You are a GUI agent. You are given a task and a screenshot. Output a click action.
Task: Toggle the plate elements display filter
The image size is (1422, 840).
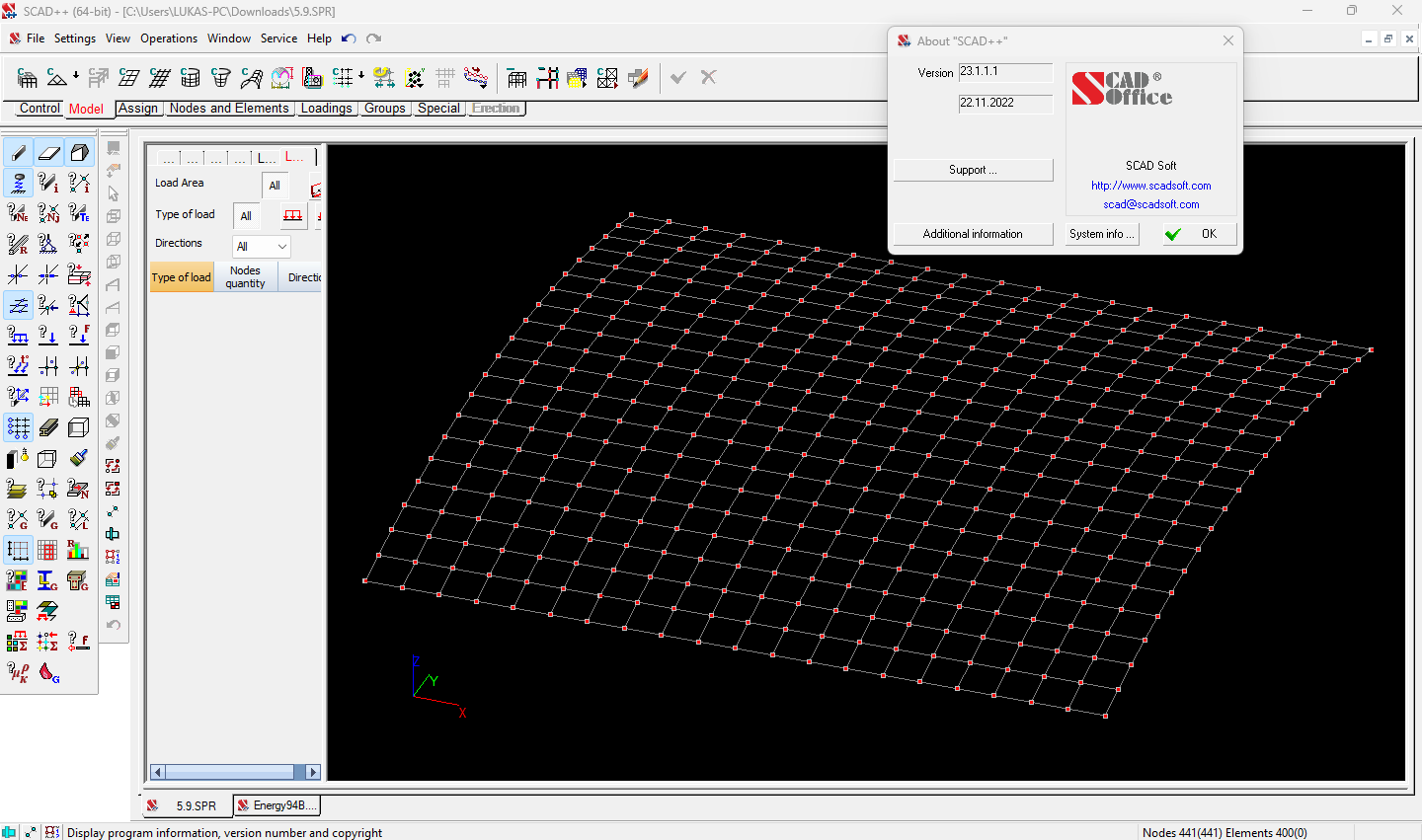(48, 153)
